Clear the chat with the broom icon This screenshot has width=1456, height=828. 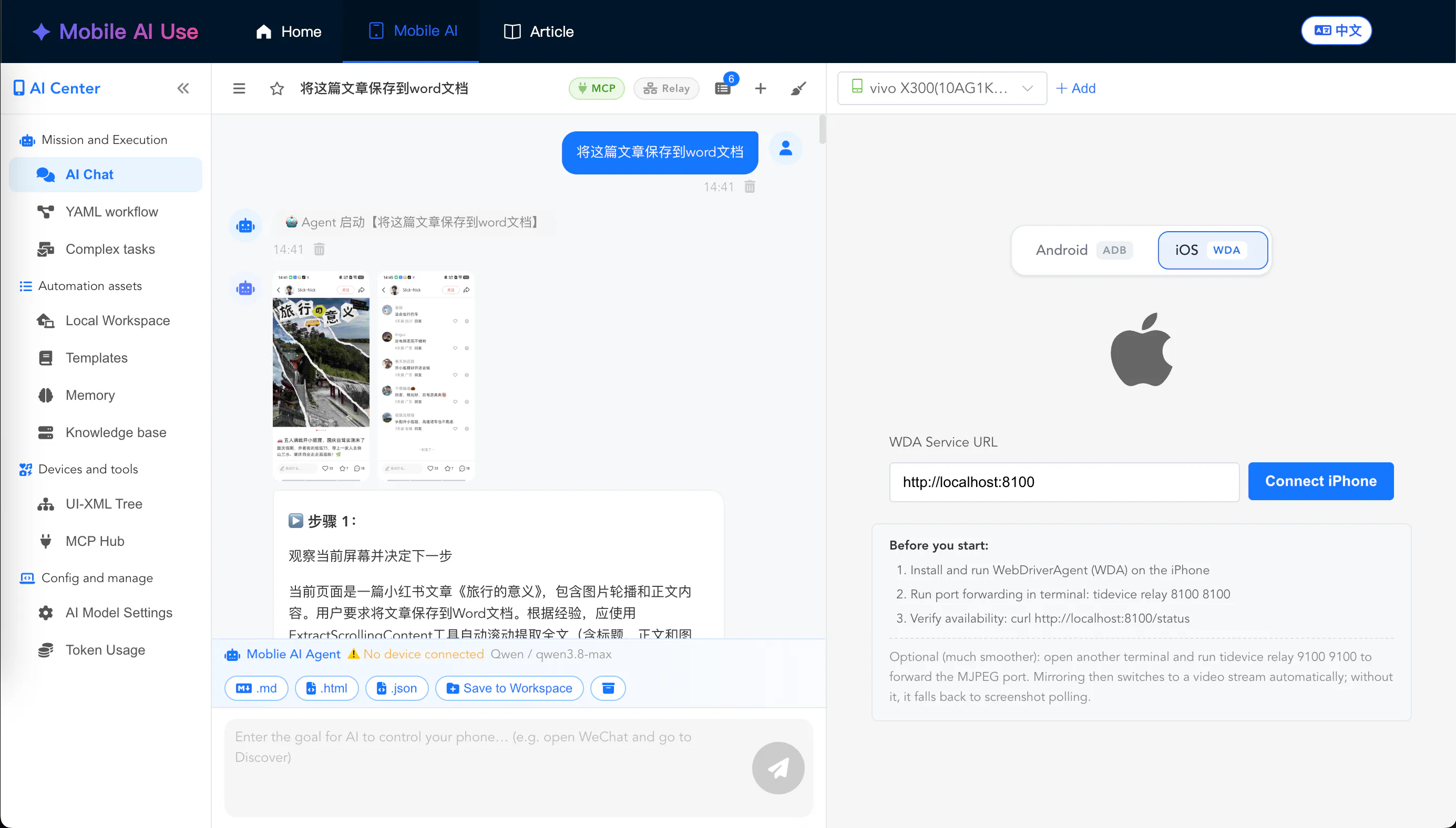pos(798,88)
